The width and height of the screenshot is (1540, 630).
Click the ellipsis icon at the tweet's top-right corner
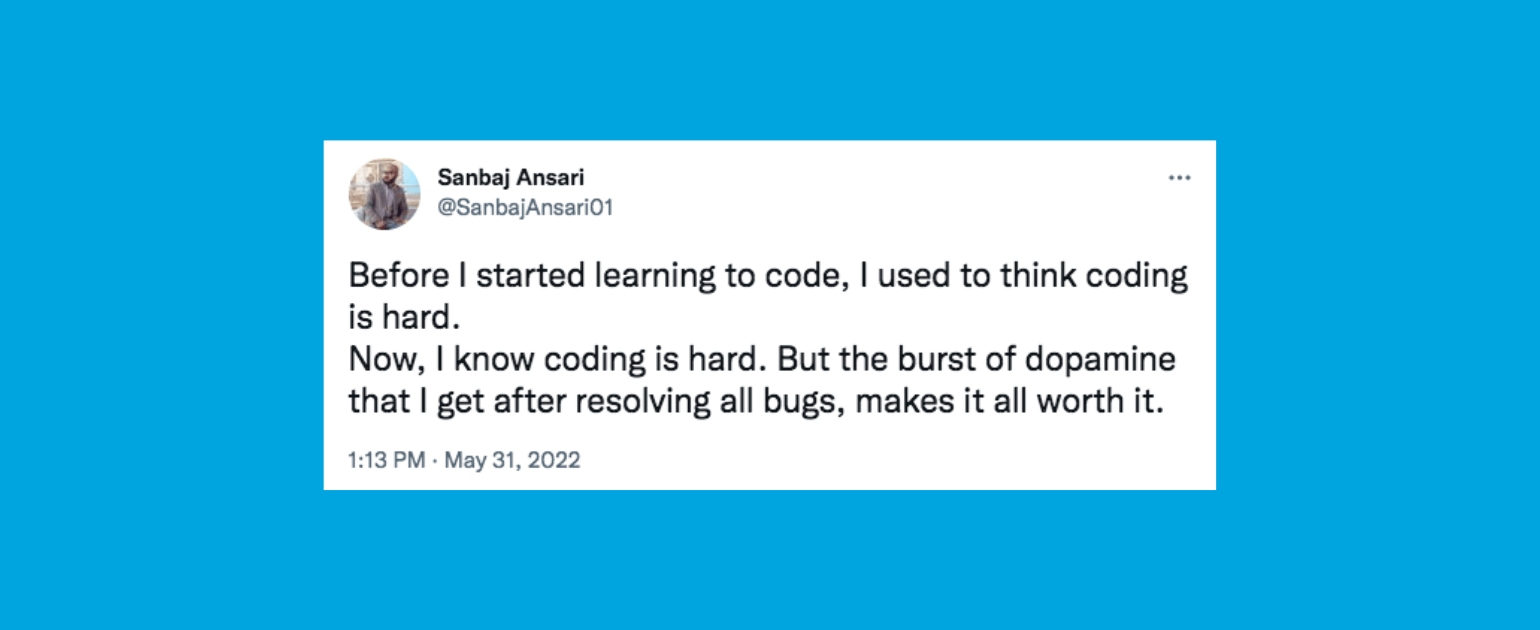pos(1180,177)
